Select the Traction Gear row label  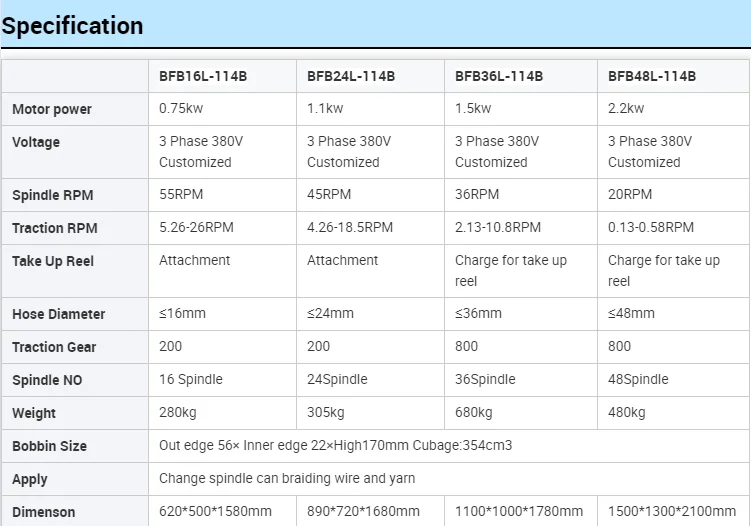[54, 347]
